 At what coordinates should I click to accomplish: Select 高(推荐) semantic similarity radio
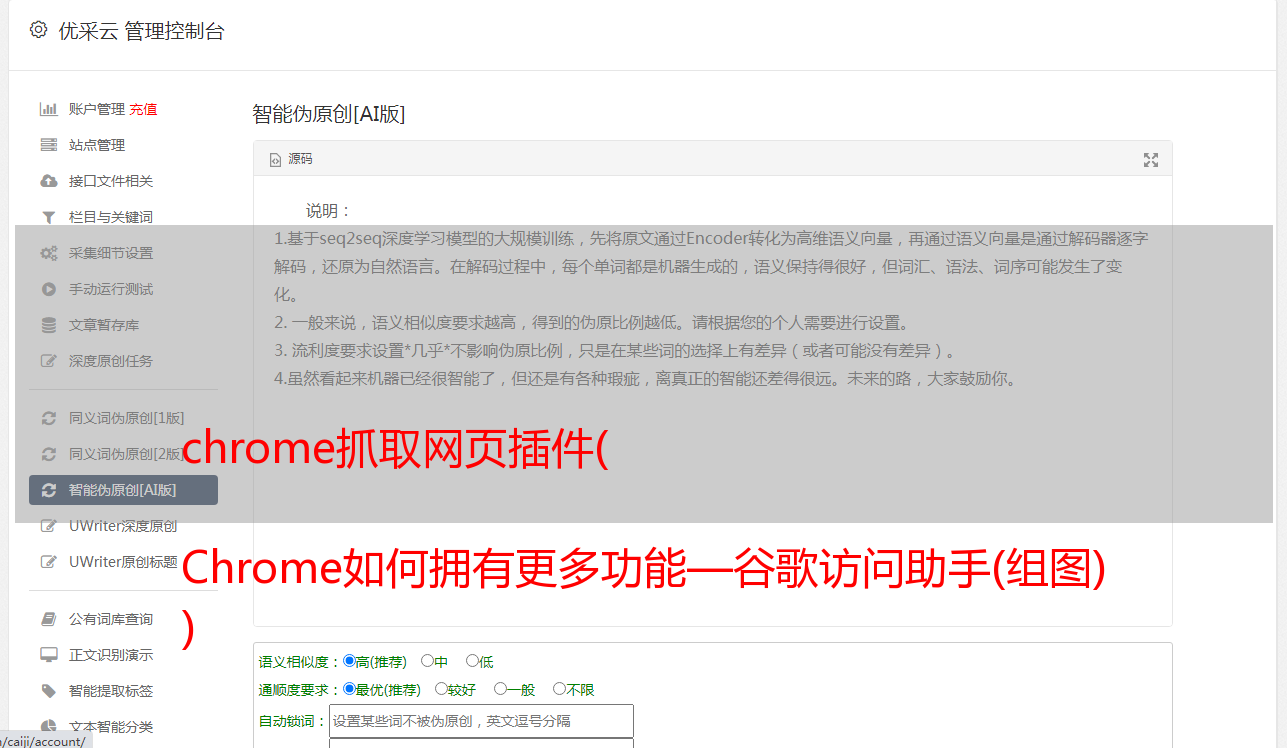[x=349, y=661]
